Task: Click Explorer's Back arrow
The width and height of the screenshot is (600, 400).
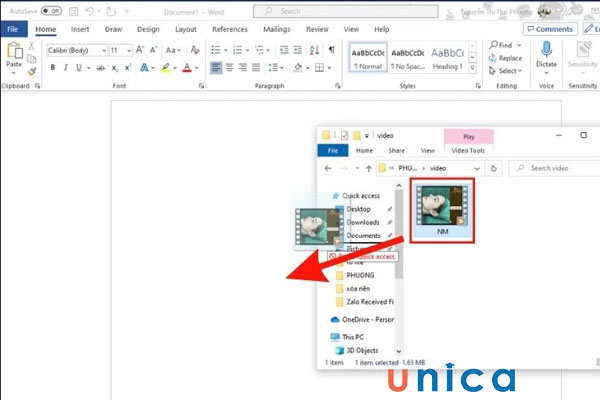Action: (x=328, y=168)
